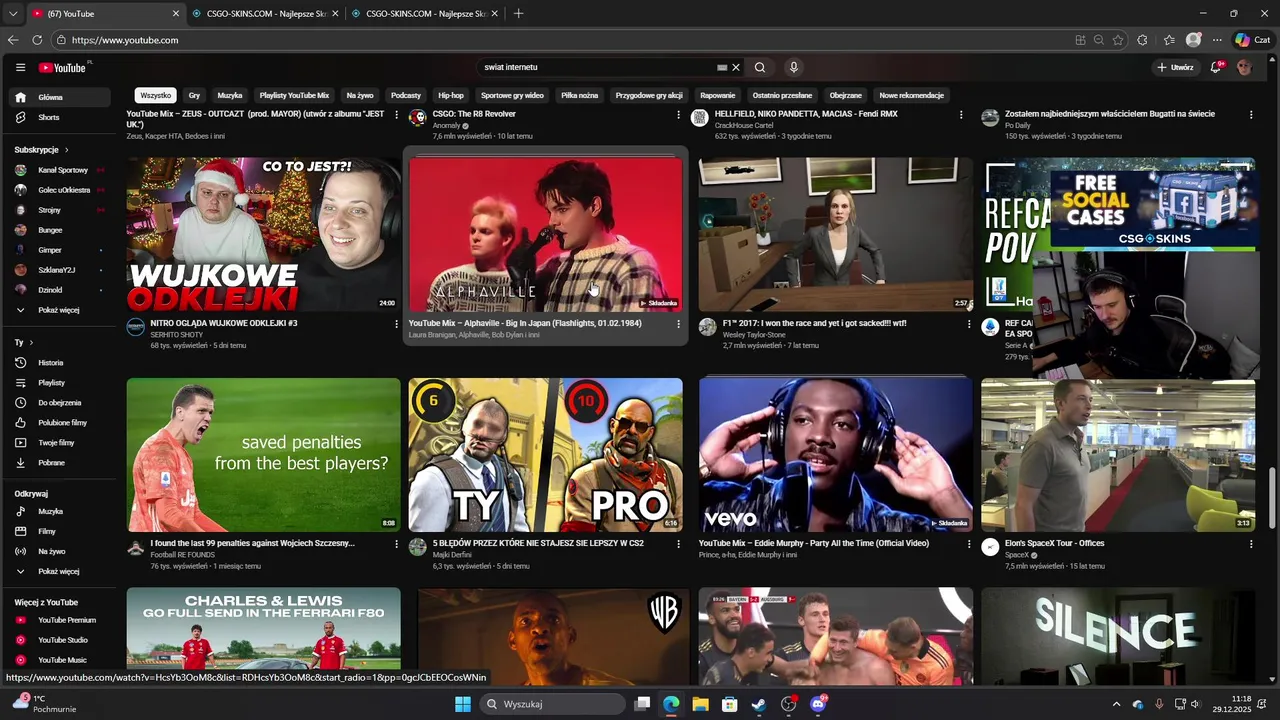Open the SERHITO SHOTY channel link
This screenshot has height=720, width=1280.
coord(176,334)
